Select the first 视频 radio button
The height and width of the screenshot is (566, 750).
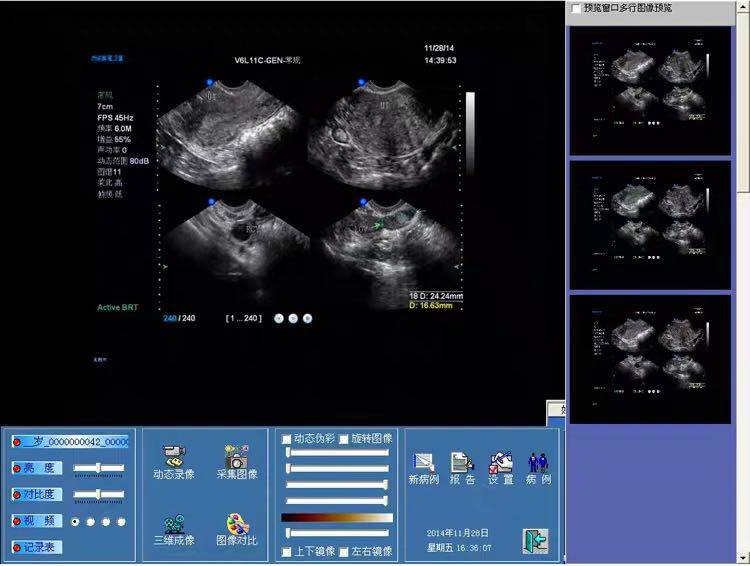75,522
